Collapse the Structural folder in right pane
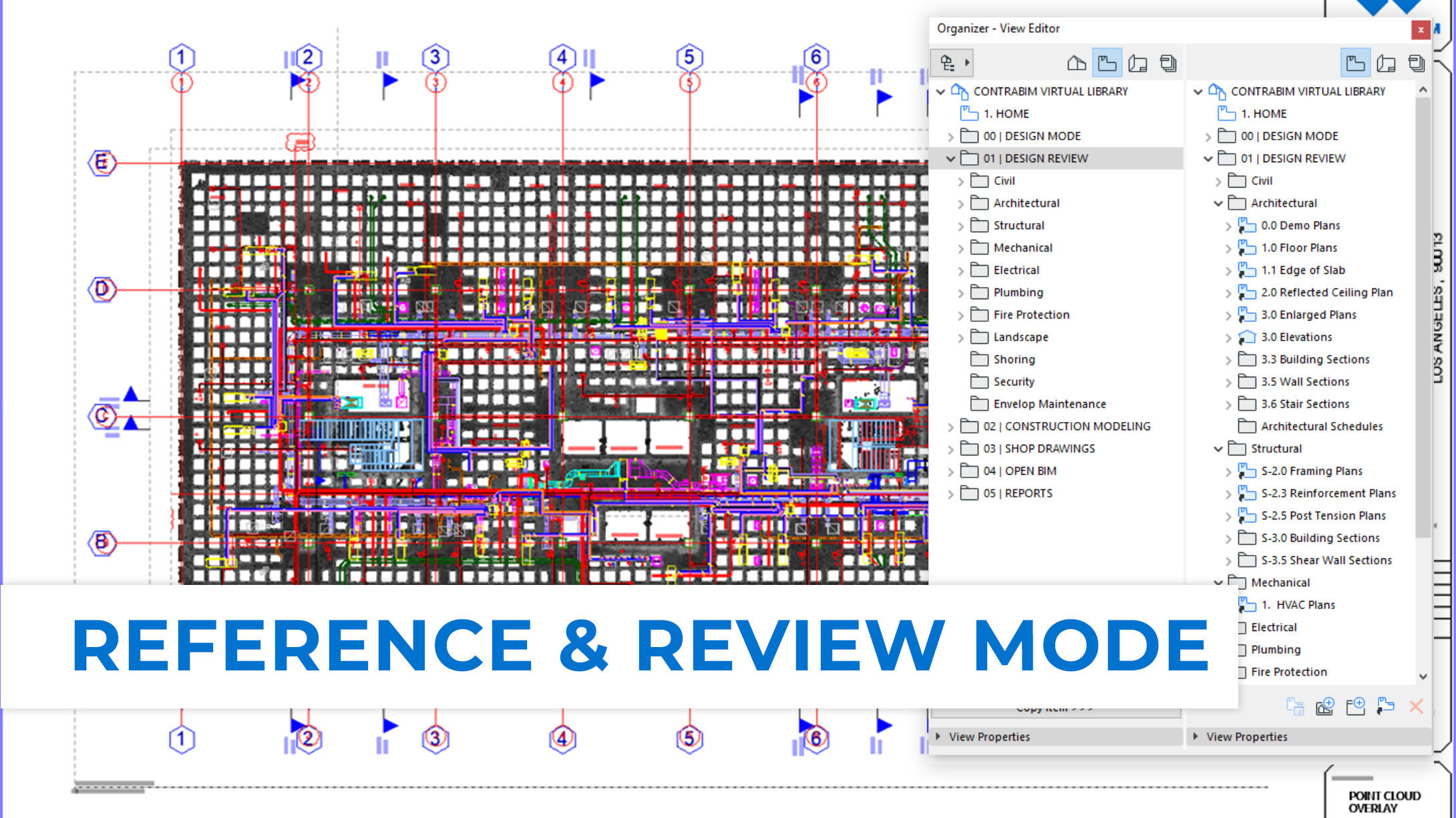 tap(1218, 449)
